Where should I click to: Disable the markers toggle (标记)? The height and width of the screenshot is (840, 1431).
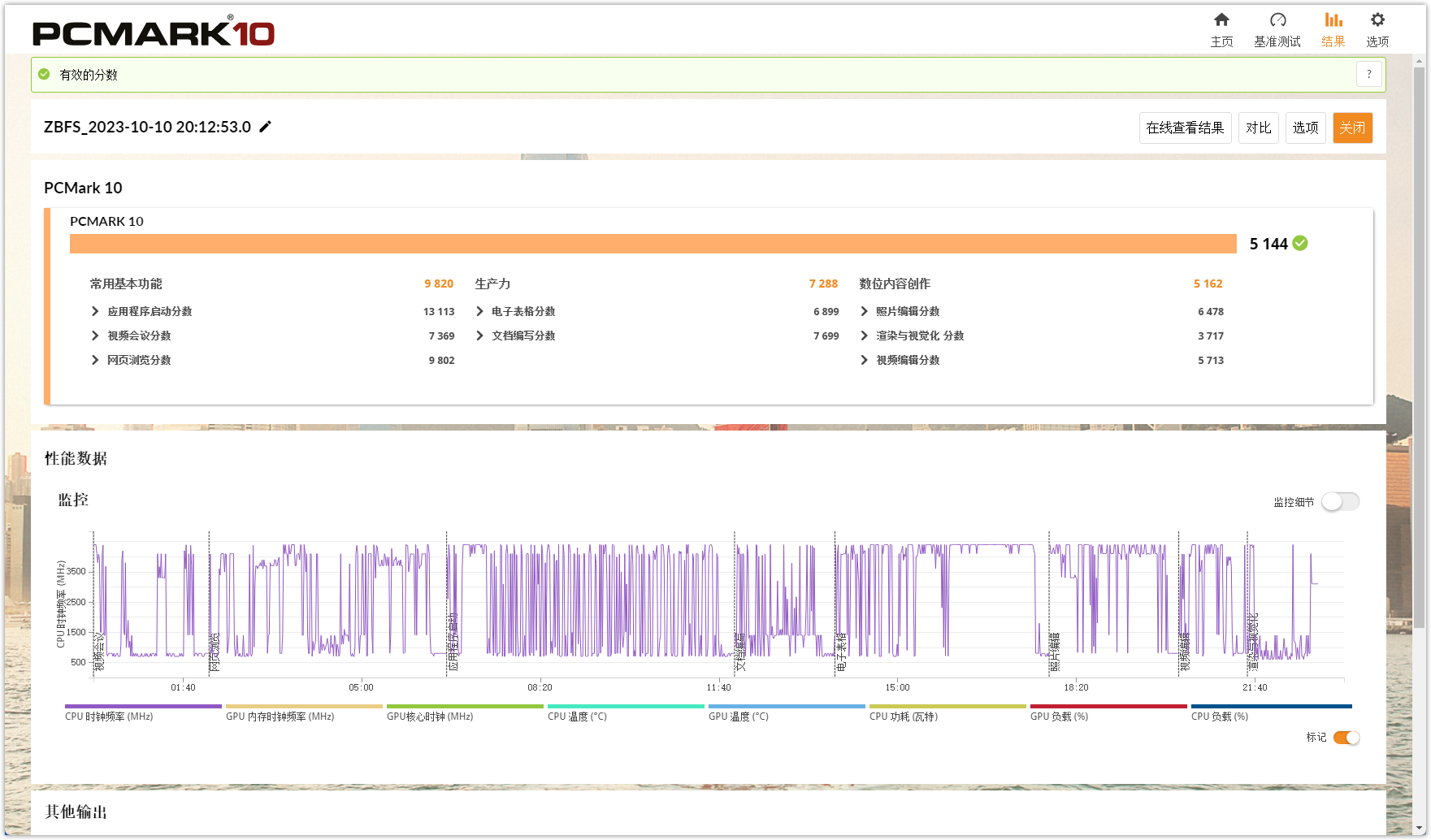[x=1346, y=738]
